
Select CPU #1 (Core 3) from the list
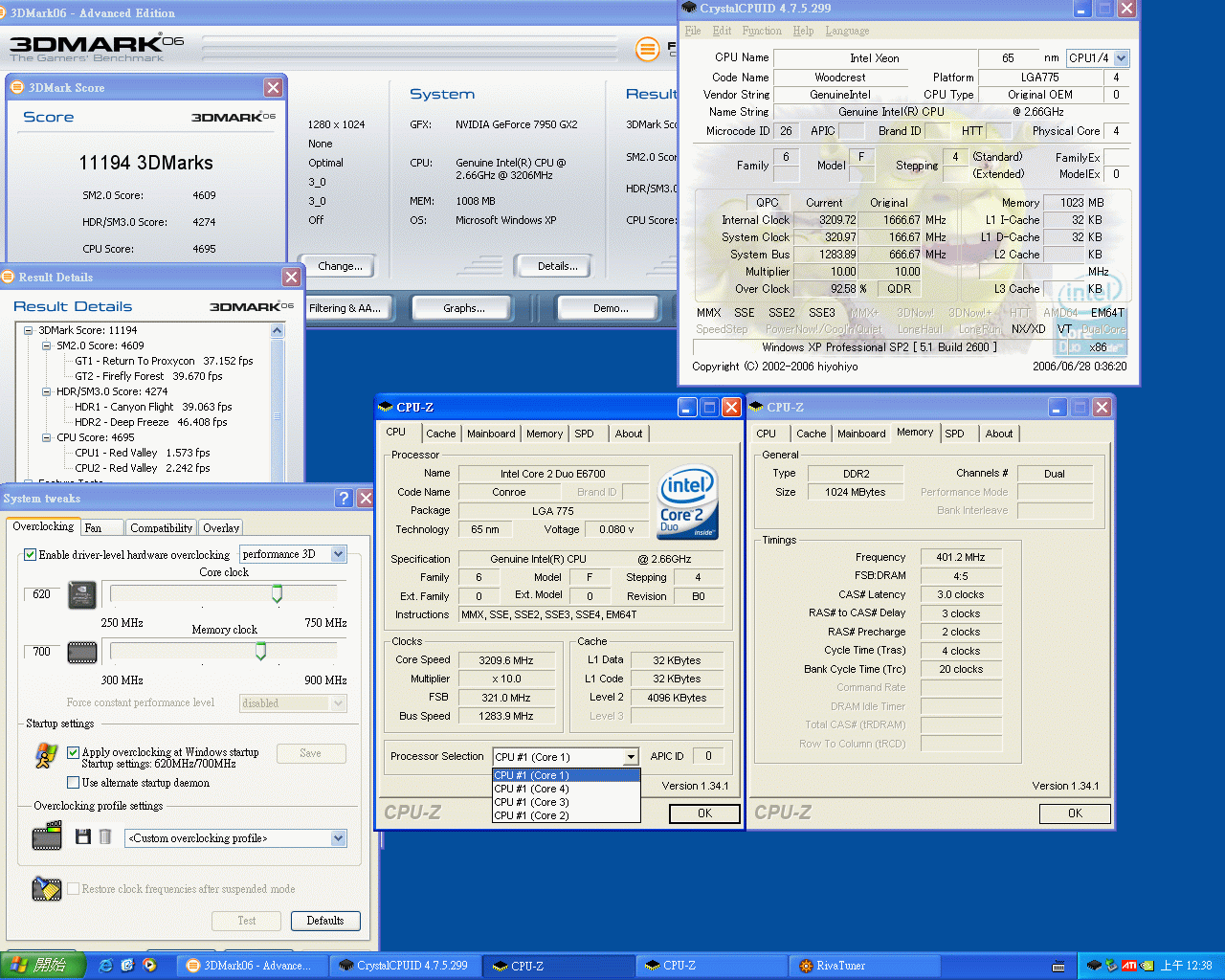[566, 802]
